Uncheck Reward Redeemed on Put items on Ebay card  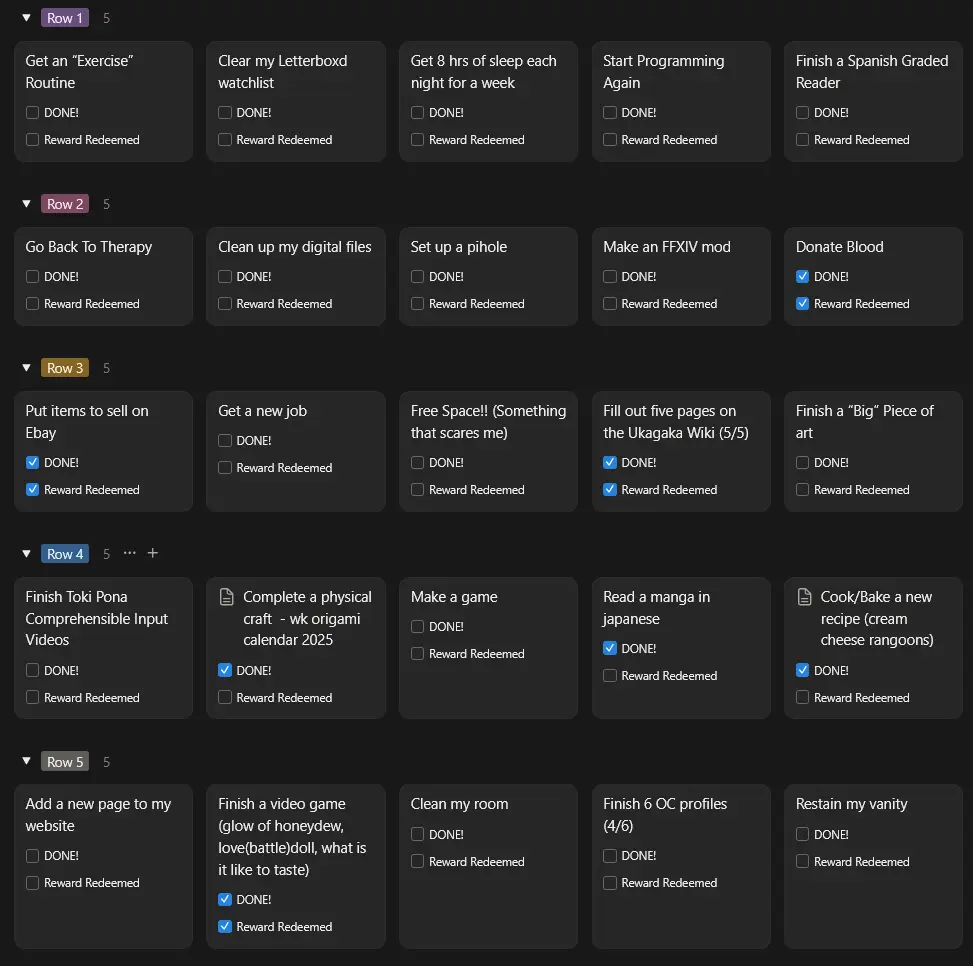[x=32, y=490]
